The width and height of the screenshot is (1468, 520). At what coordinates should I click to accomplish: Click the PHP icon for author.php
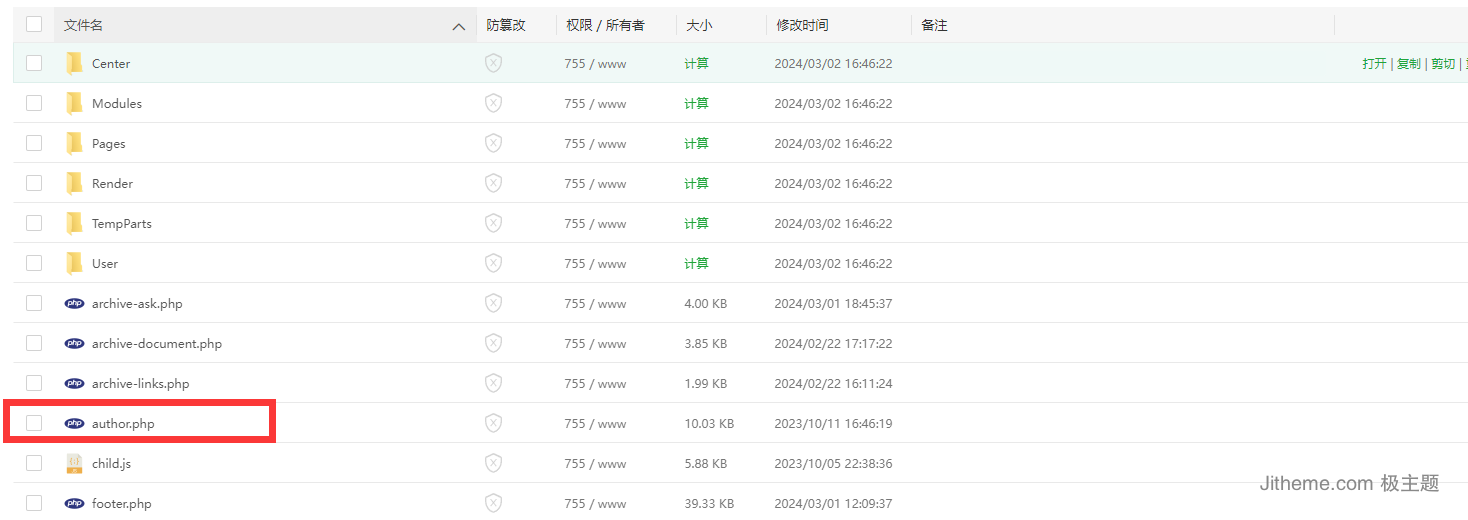pyautogui.click(x=74, y=423)
